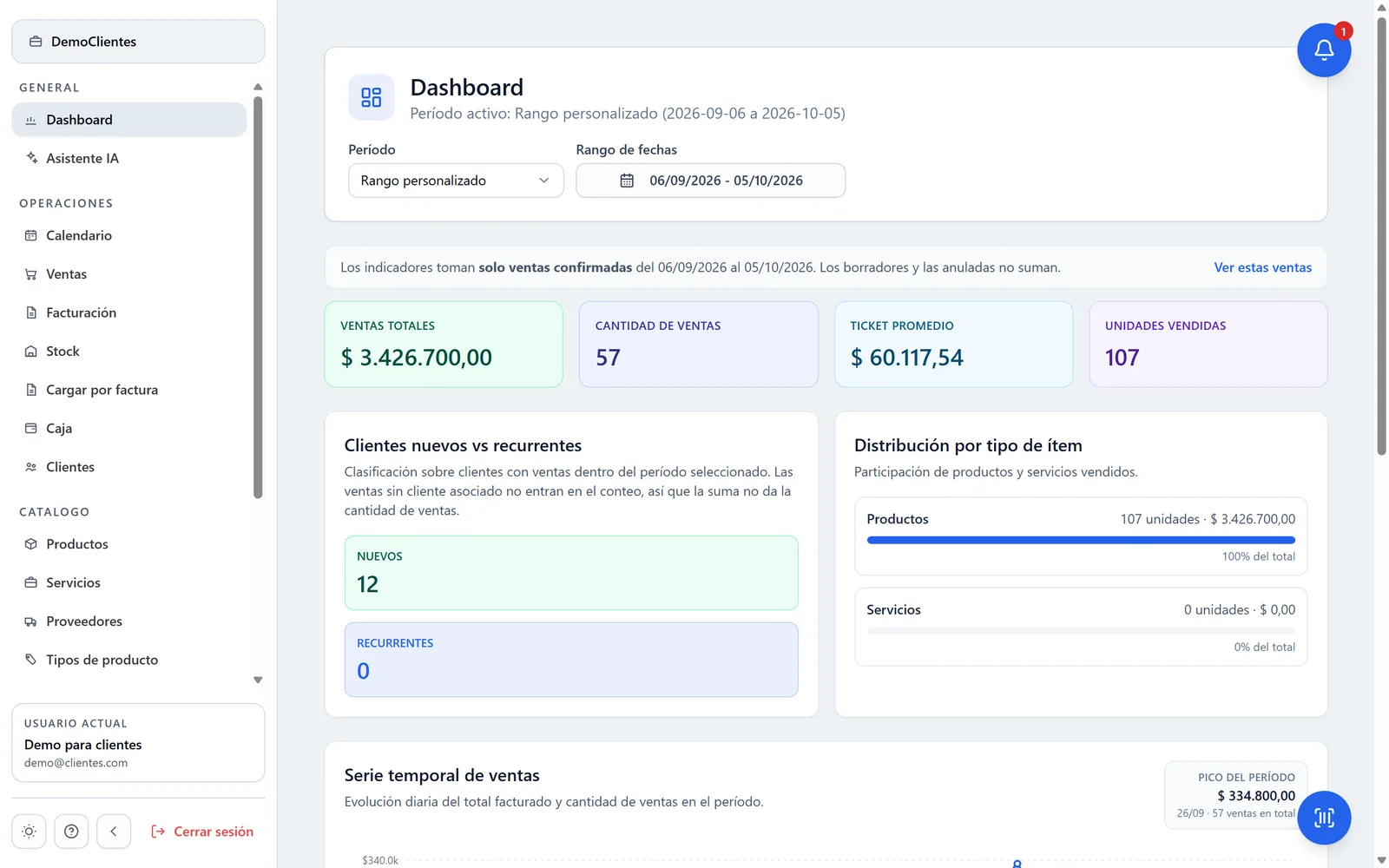Click the Dashboard bar chart icon in sidebar
1389x868 pixels.
tap(31, 120)
